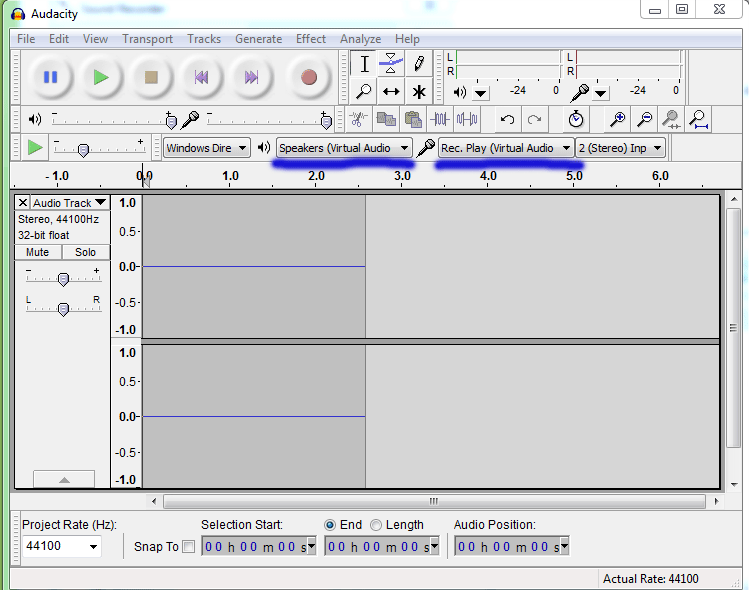Image resolution: width=749 pixels, height=590 pixels.
Task: Select the Time Shift tool
Action: [x=391, y=91]
